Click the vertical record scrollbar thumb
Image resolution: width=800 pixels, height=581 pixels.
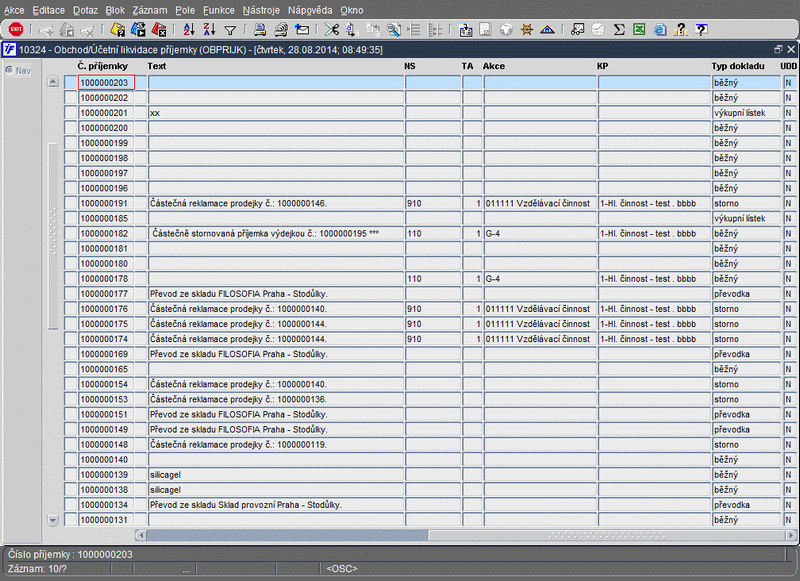click(53, 237)
